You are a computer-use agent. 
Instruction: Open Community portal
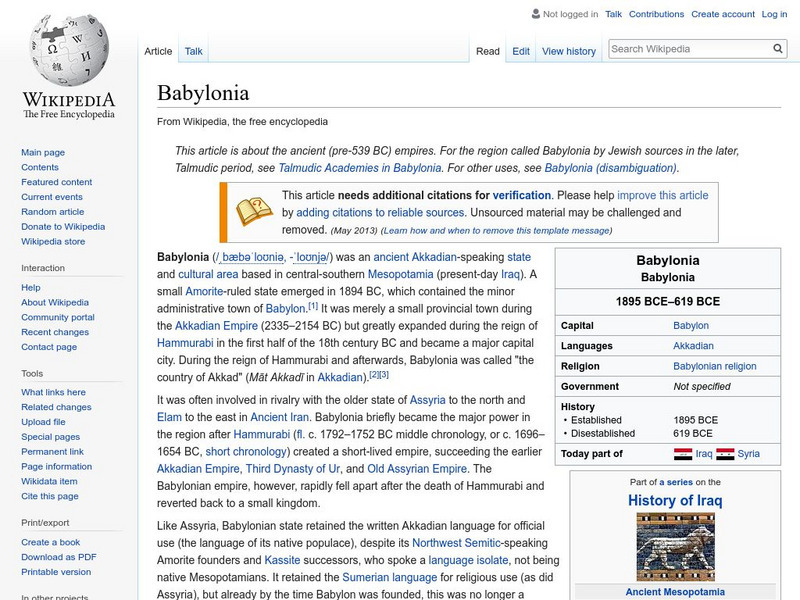coord(58,317)
